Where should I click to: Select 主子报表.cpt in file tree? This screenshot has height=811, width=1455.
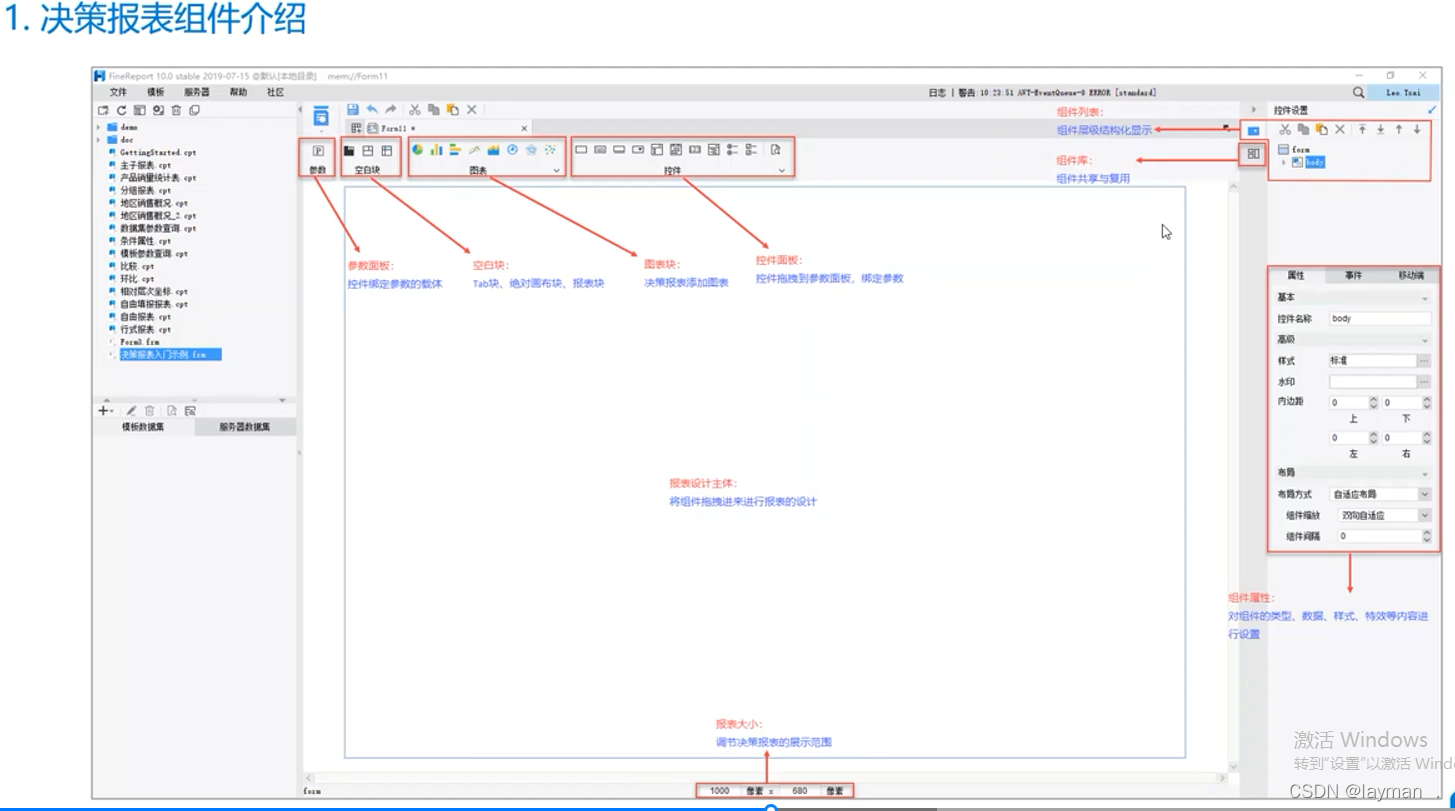click(x=146, y=165)
